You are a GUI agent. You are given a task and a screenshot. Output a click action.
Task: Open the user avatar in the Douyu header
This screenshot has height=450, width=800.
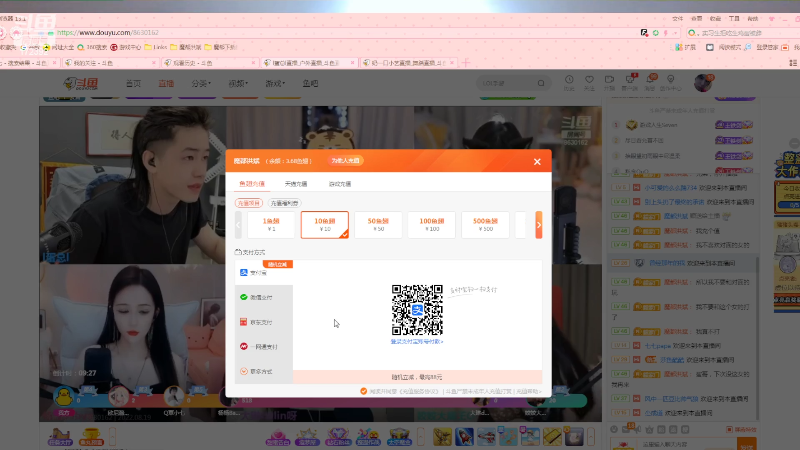pyautogui.click(x=703, y=83)
